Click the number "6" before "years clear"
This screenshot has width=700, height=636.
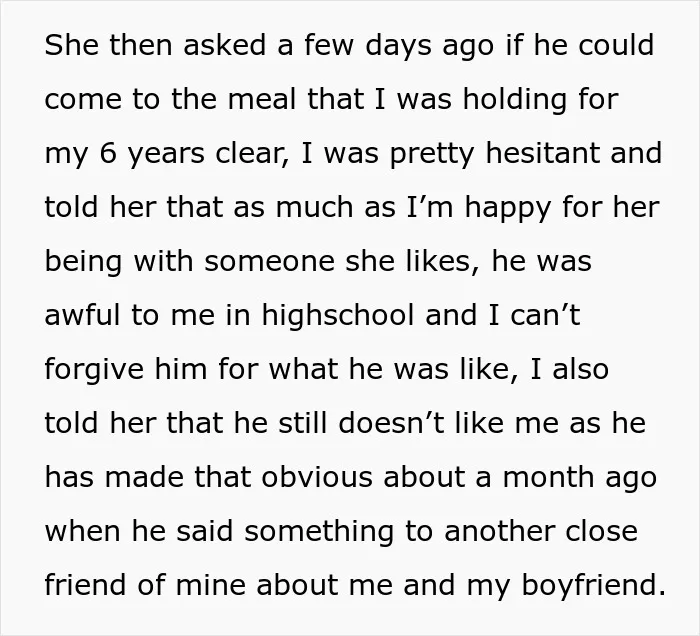(108, 153)
